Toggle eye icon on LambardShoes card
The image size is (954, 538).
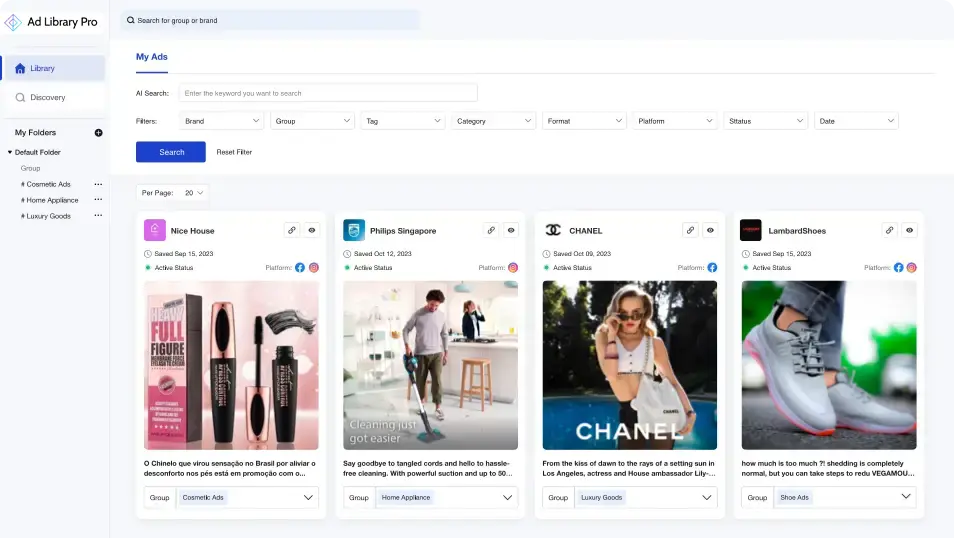pyautogui.click(x=909, y=230)
